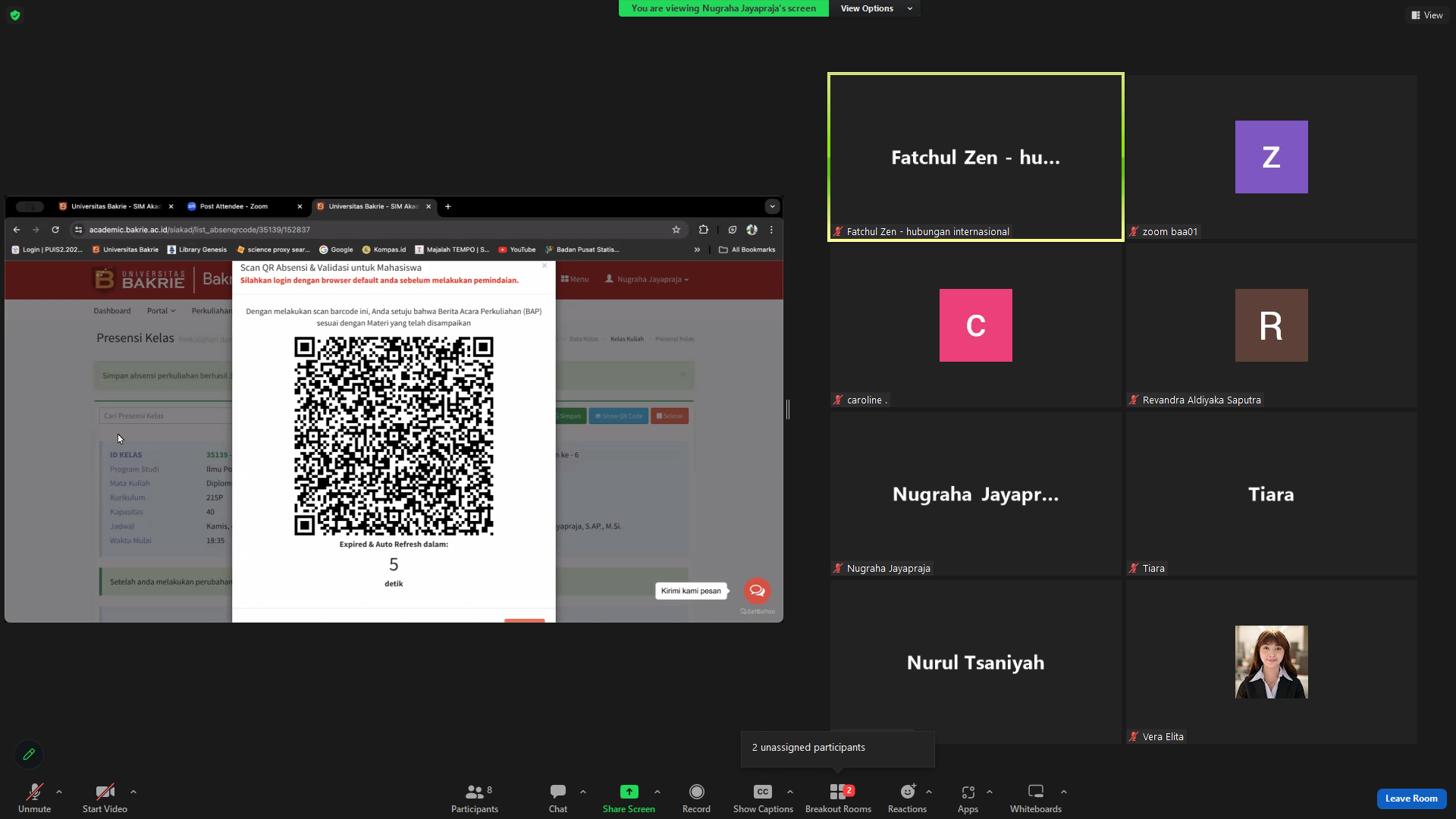
Task: Click the Nugraha Jayapraja participant tile
Action: pyautogui.click(x=975, y=494)
